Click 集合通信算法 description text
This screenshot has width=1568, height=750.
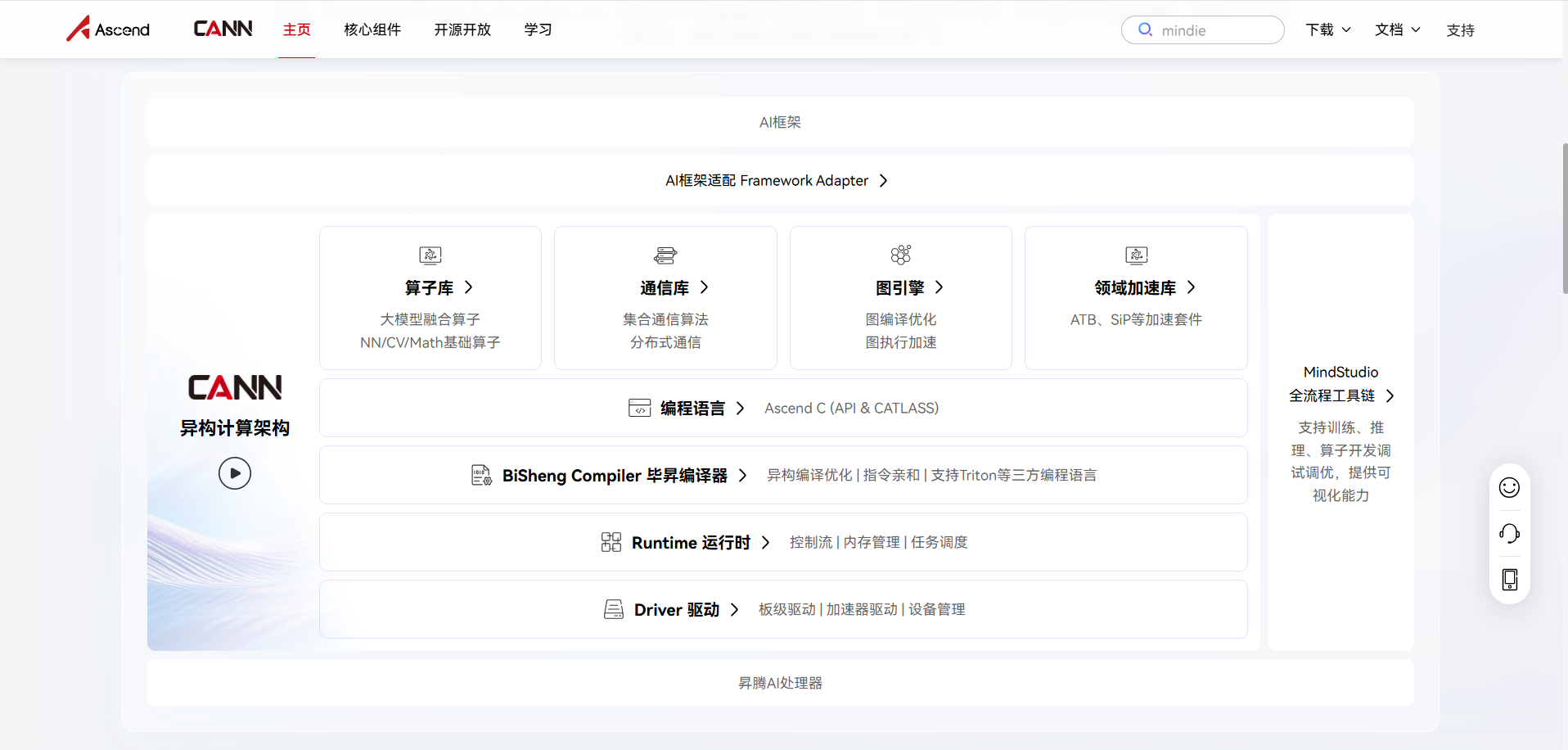(x=665, y=319)
